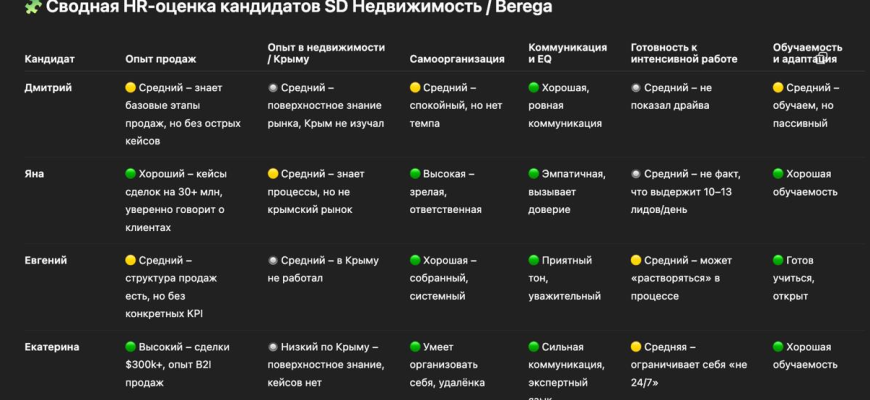Screen dimensions: 870x400
Task: Select the Опыт продаж column header
Action: coord(161,59)
